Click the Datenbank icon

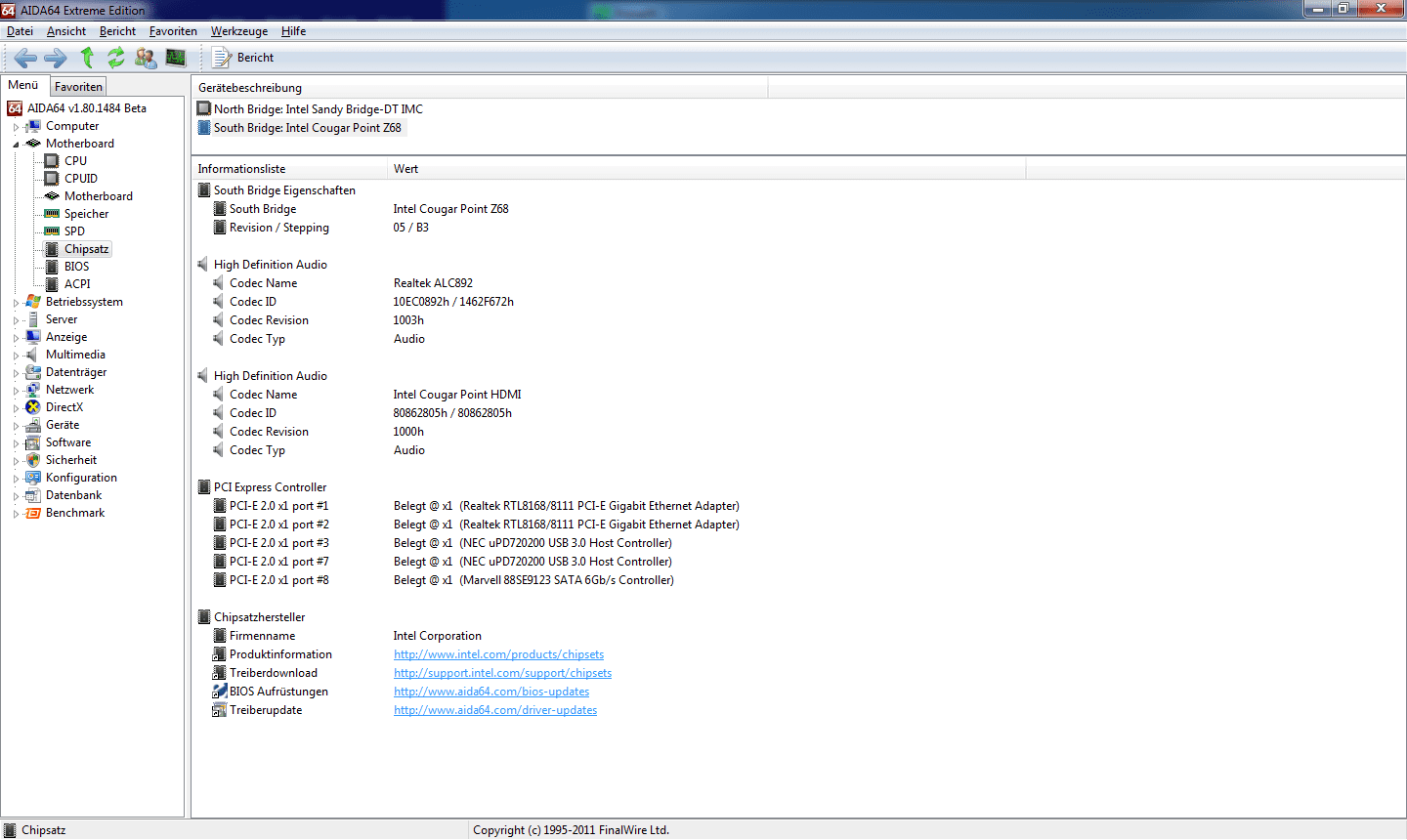point(33,495)
